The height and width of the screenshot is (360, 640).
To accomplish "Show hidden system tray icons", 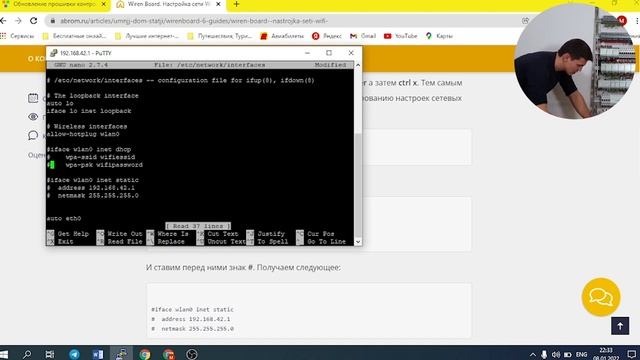I will click(533, 354).
